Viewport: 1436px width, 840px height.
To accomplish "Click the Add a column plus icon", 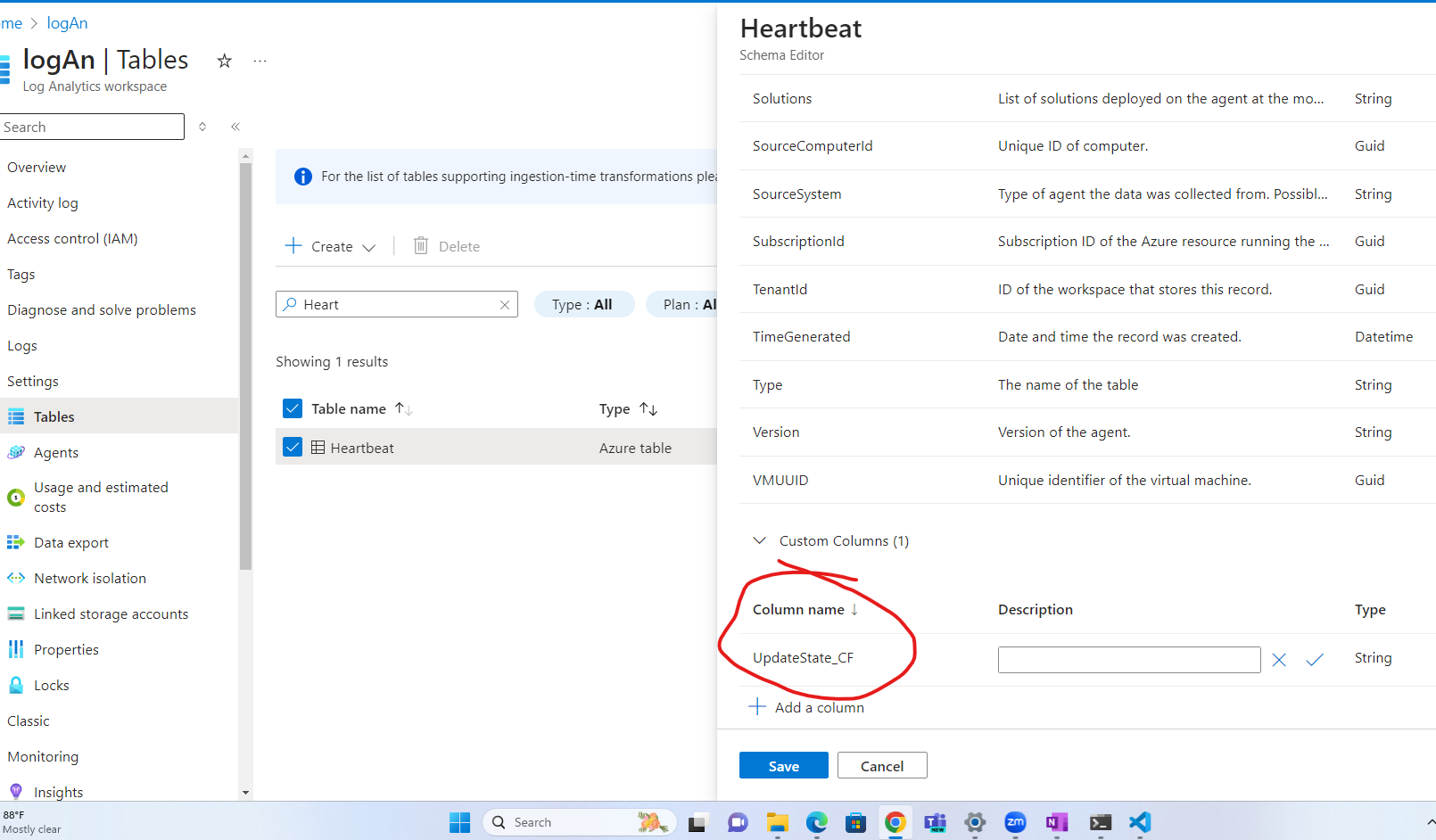I will tap(757, 706).
